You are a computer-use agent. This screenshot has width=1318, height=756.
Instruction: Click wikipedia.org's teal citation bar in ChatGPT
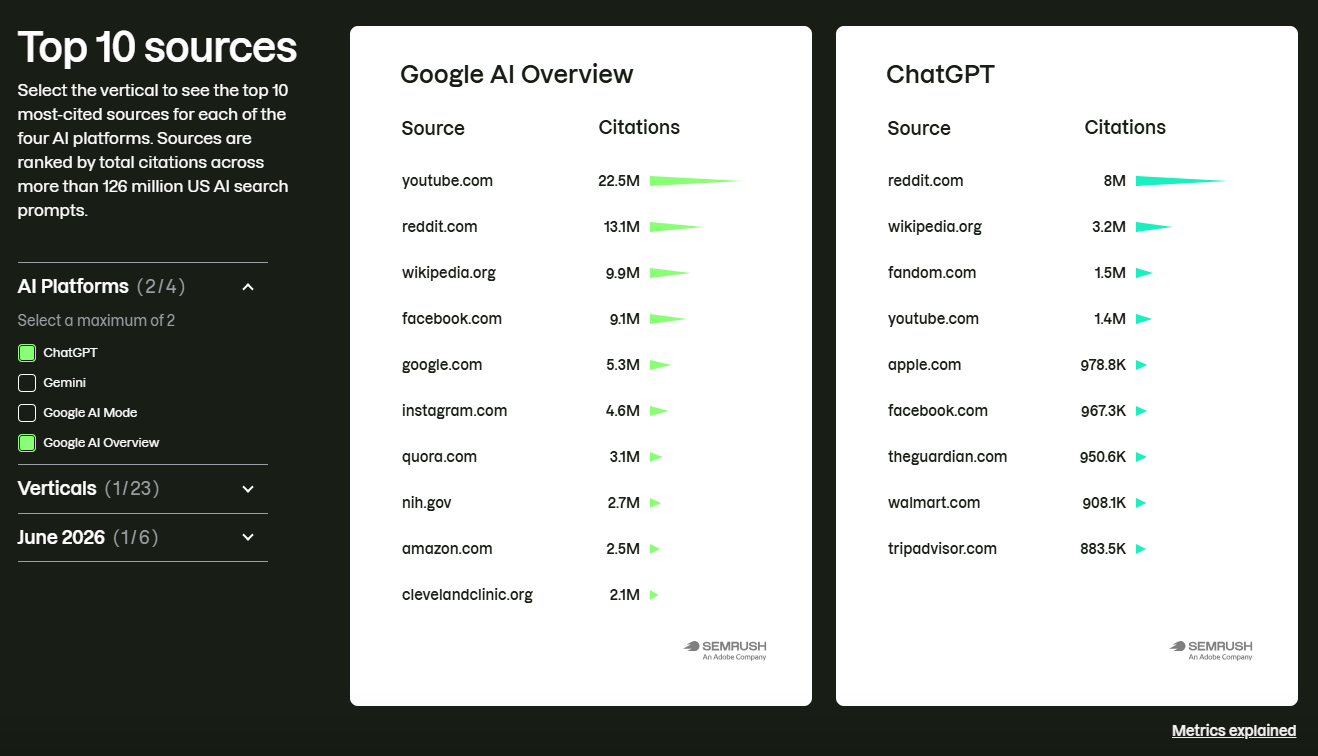[1153, 227]
